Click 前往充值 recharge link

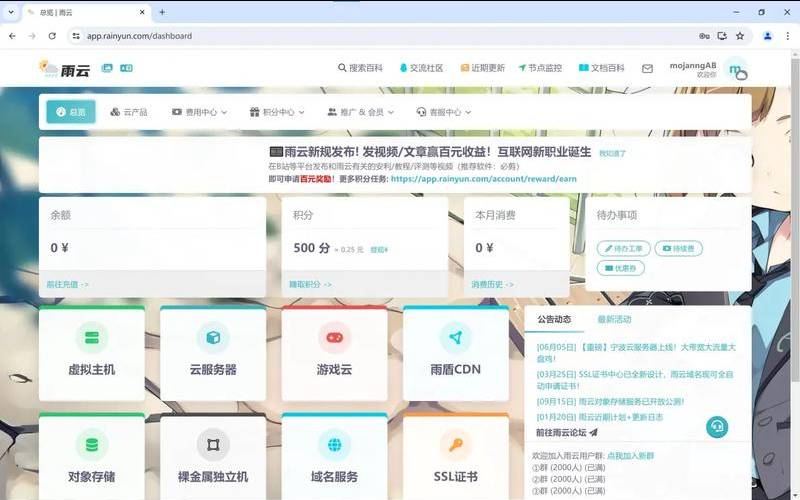click(67, 284)
